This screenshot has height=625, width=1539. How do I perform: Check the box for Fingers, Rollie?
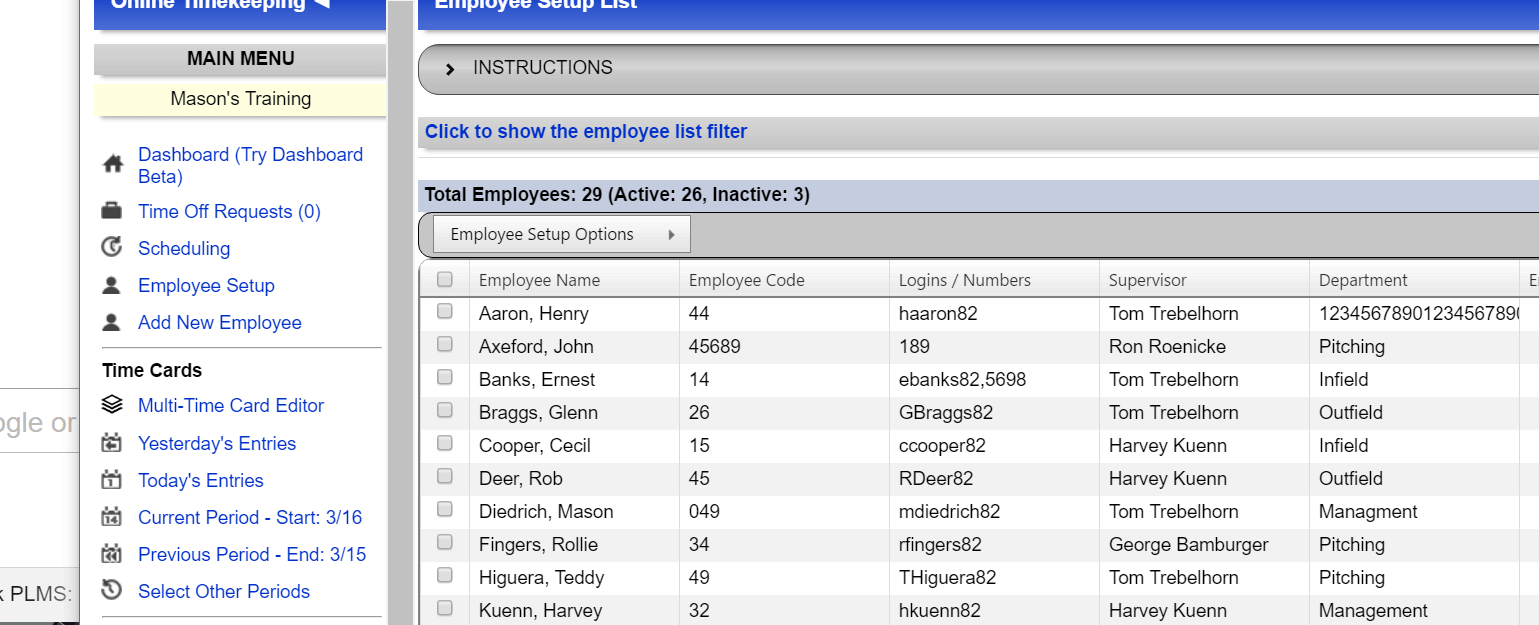point(445,543)
